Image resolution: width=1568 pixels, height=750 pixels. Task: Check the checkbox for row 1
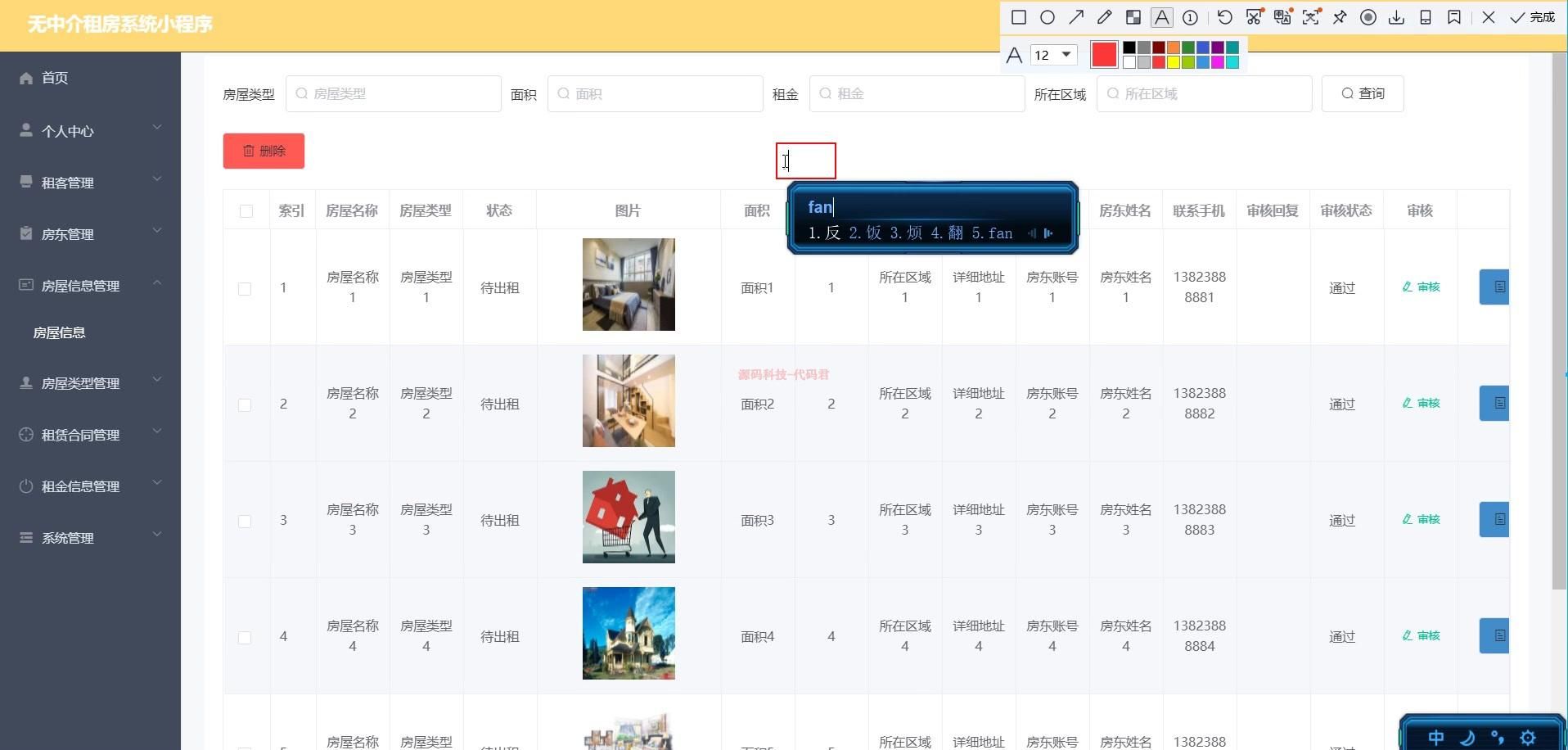pyautogui.click(x=245, y=288)
